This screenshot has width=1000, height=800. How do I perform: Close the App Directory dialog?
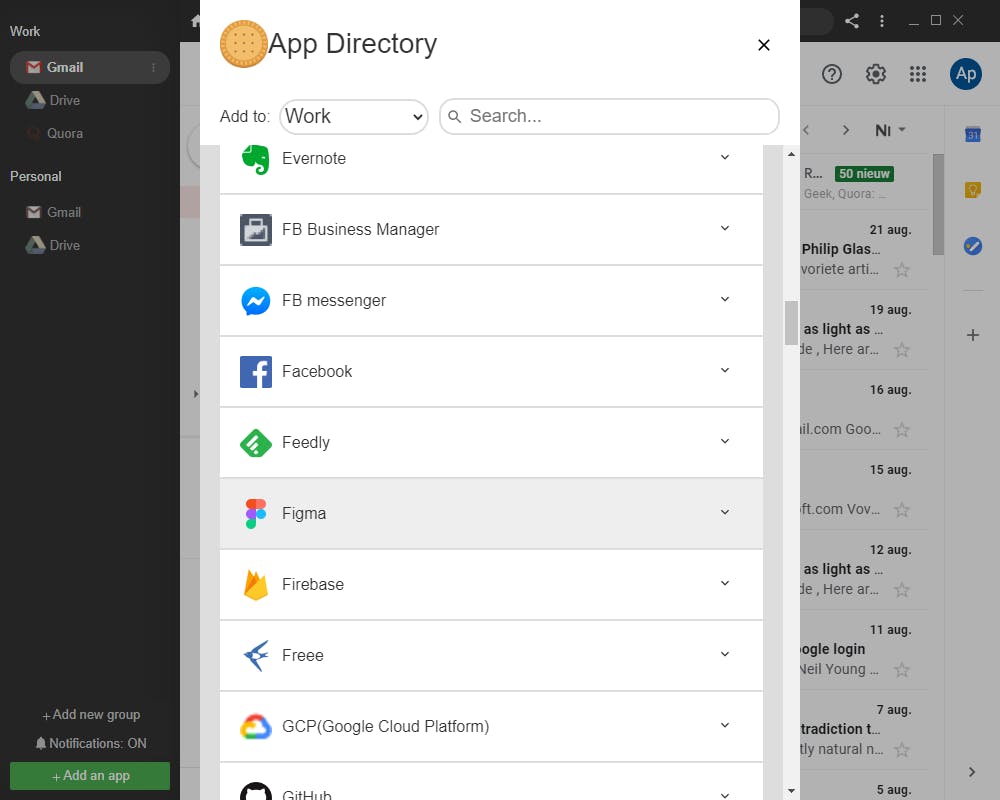(x=763, y=45)
